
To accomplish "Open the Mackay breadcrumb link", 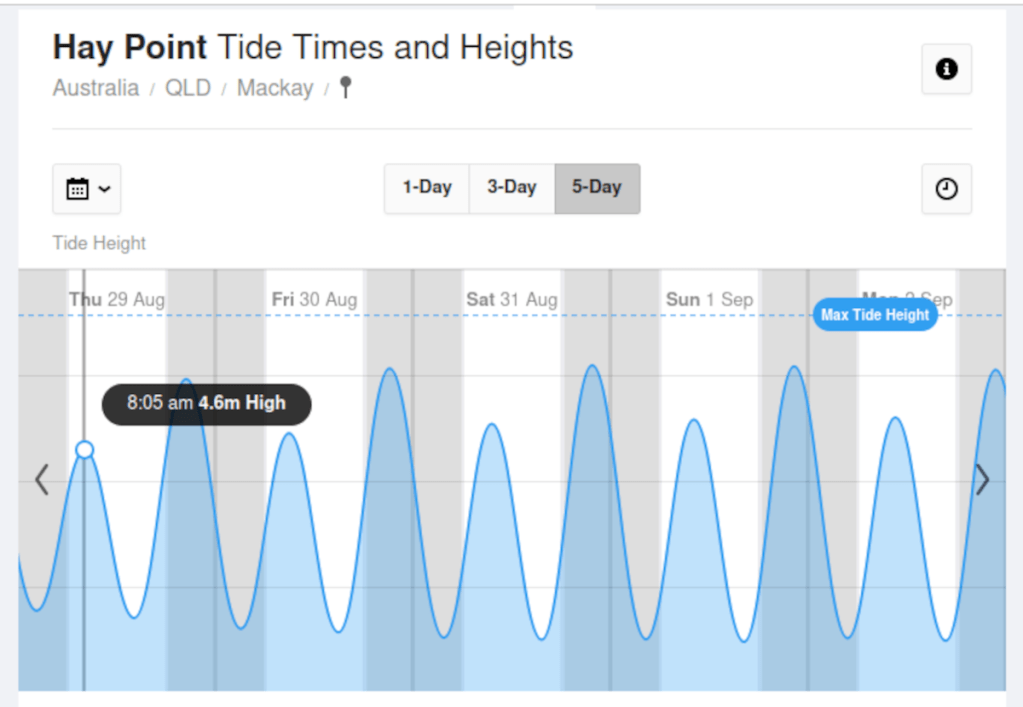I will coord(275,88).
